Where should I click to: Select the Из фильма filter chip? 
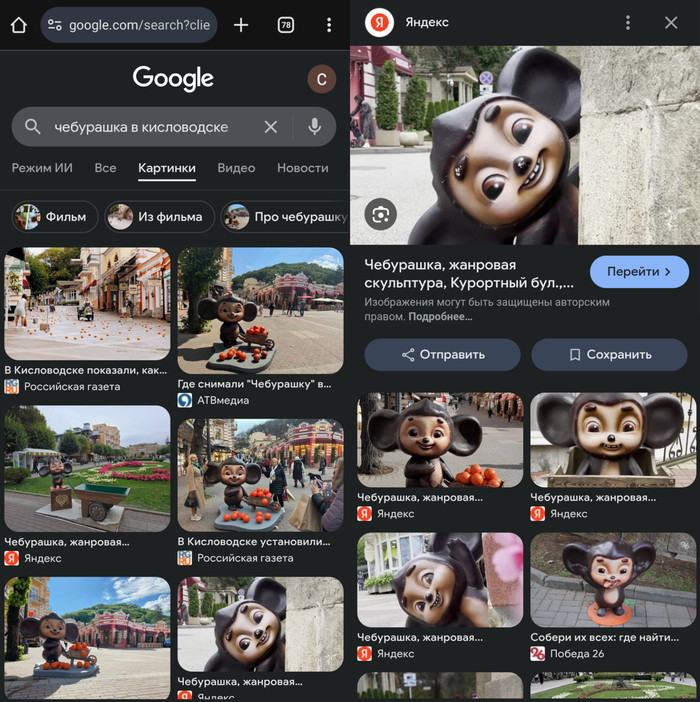(158, 216)
